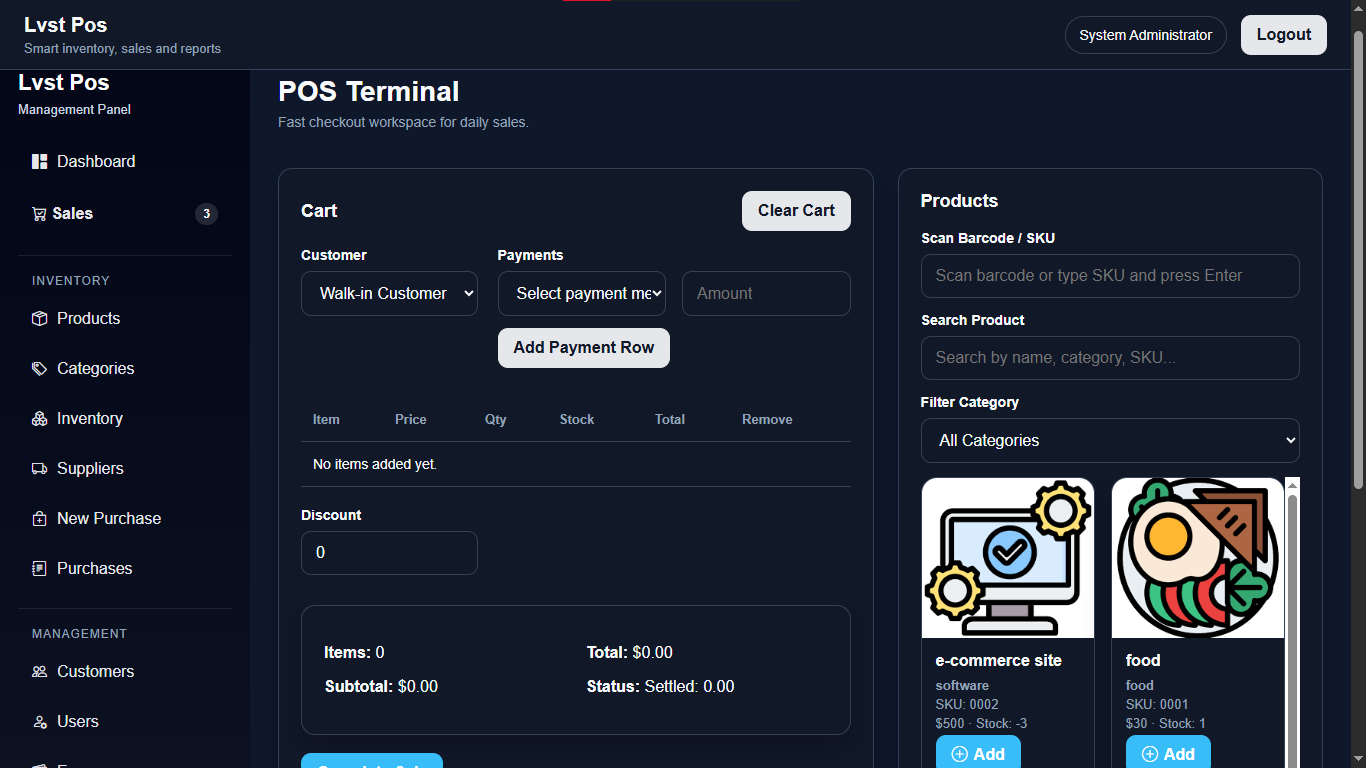Image resolution: width=1366 pixels, height=768 pixels.
Task: Click the Logout button
Action: pos(1283,34)
